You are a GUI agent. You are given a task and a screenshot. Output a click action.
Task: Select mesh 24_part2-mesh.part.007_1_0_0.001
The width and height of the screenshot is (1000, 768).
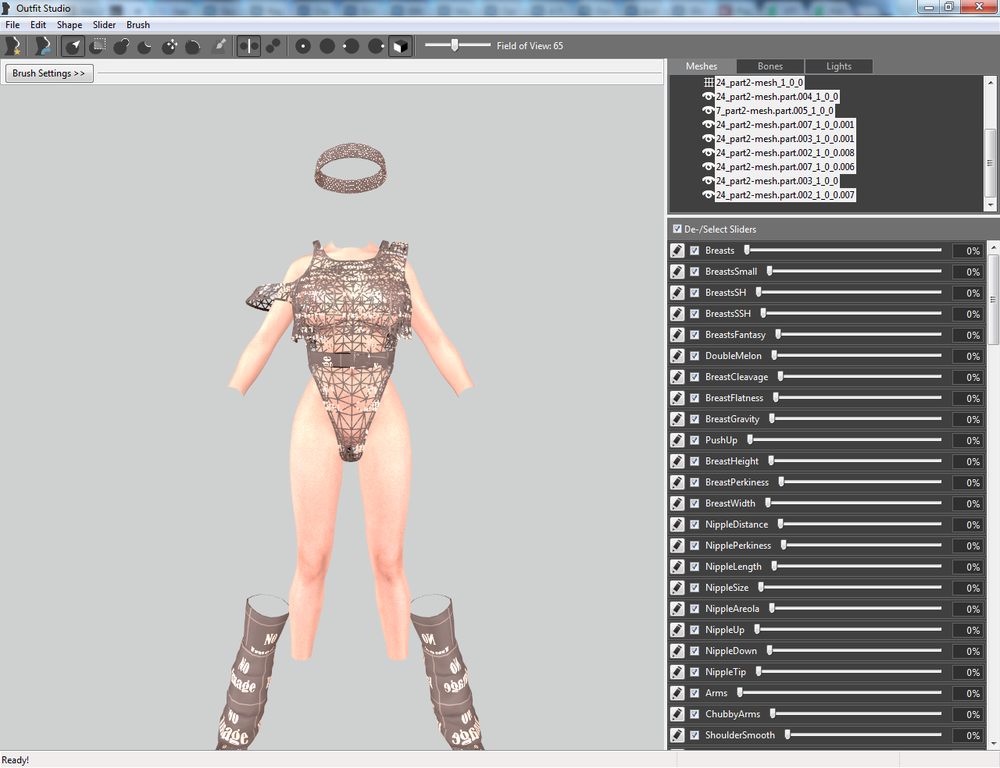pos(784,124)
